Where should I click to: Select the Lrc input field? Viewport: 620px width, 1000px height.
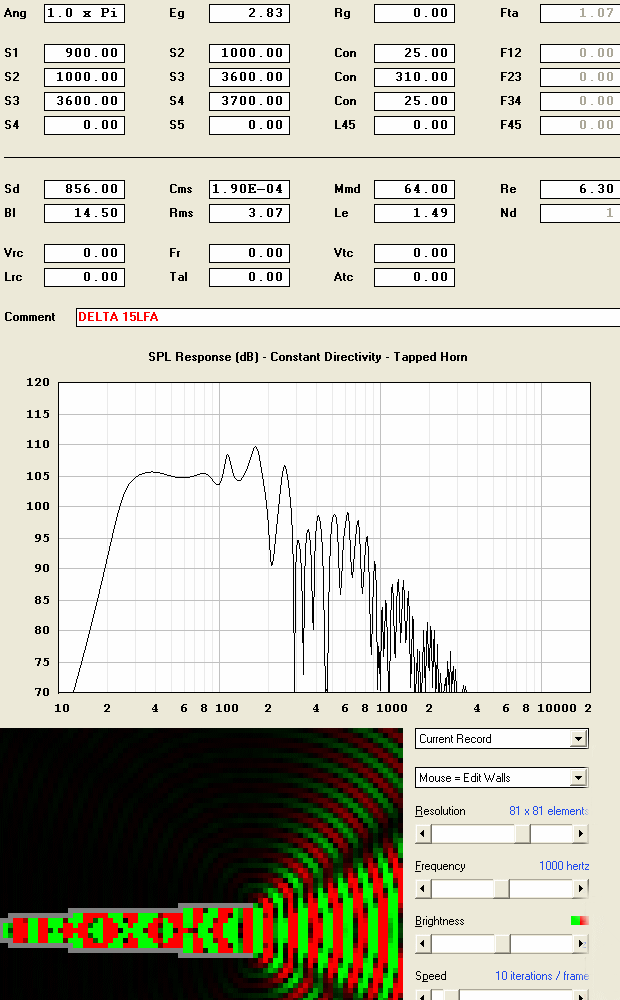click(84, 277)
